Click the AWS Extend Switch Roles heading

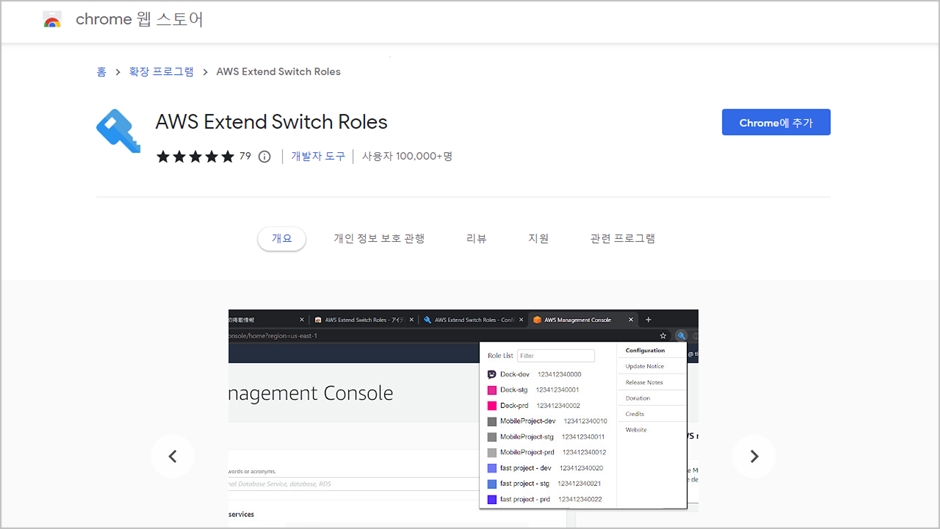(272, 122)
